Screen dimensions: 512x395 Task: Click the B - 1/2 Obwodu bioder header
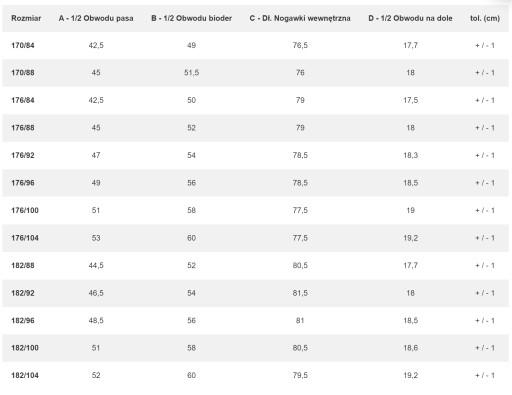pos(191,18)
